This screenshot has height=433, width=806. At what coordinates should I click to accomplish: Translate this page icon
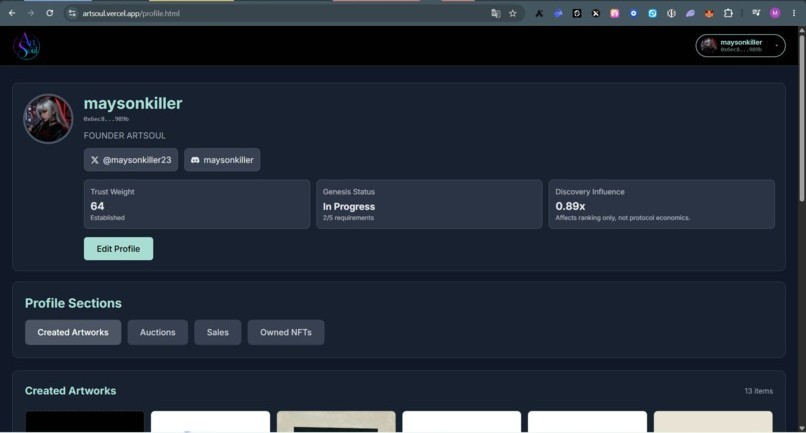496,13
